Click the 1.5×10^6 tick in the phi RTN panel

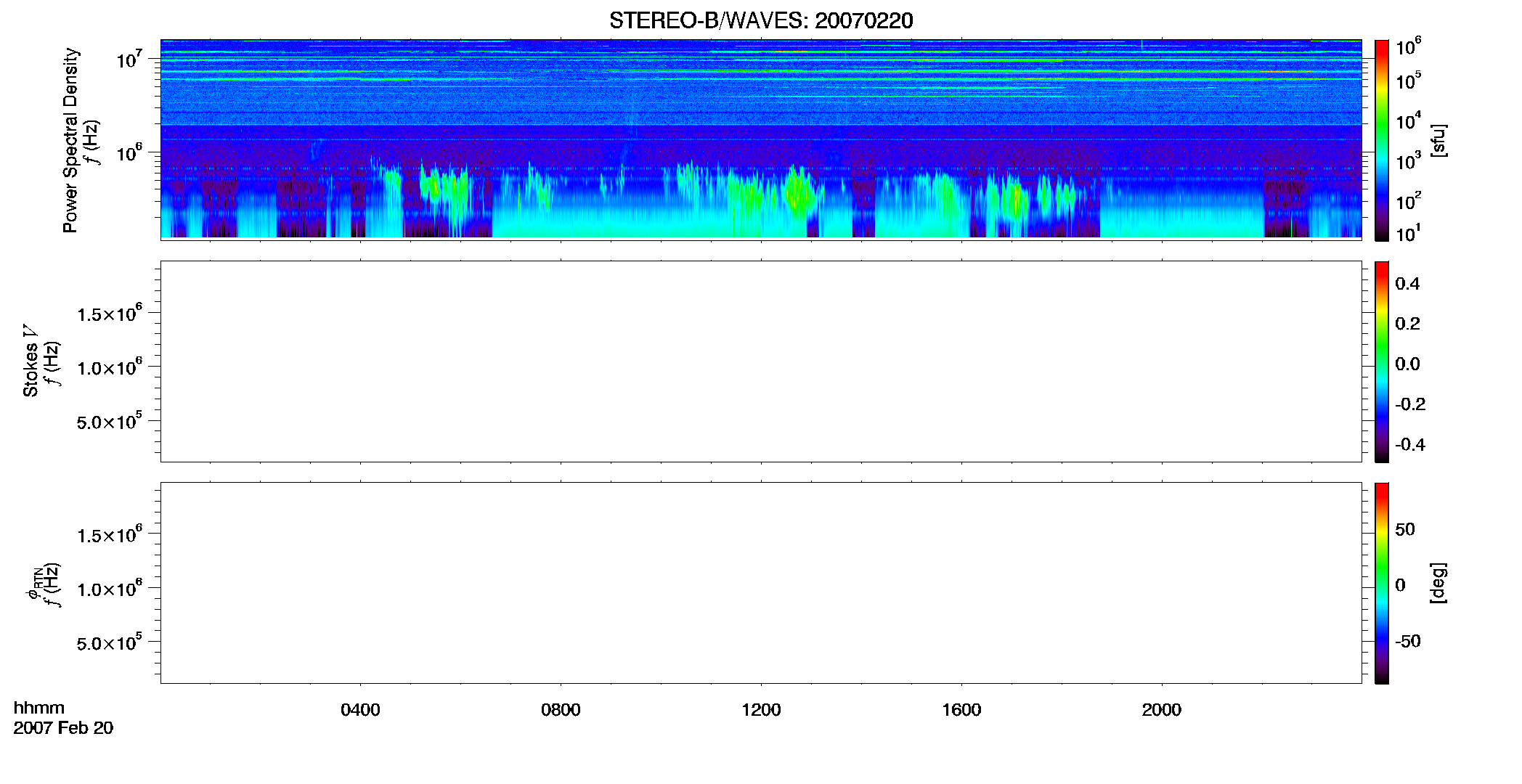110,535
